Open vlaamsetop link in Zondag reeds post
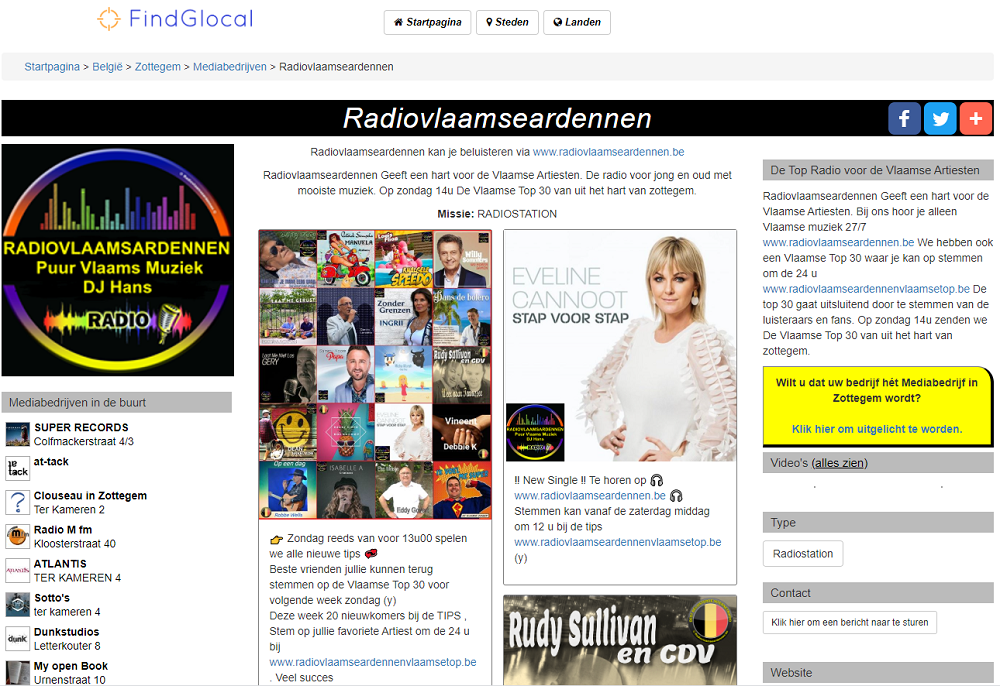The height and width of the screenshot is (686, 1000). click(372, 662)
